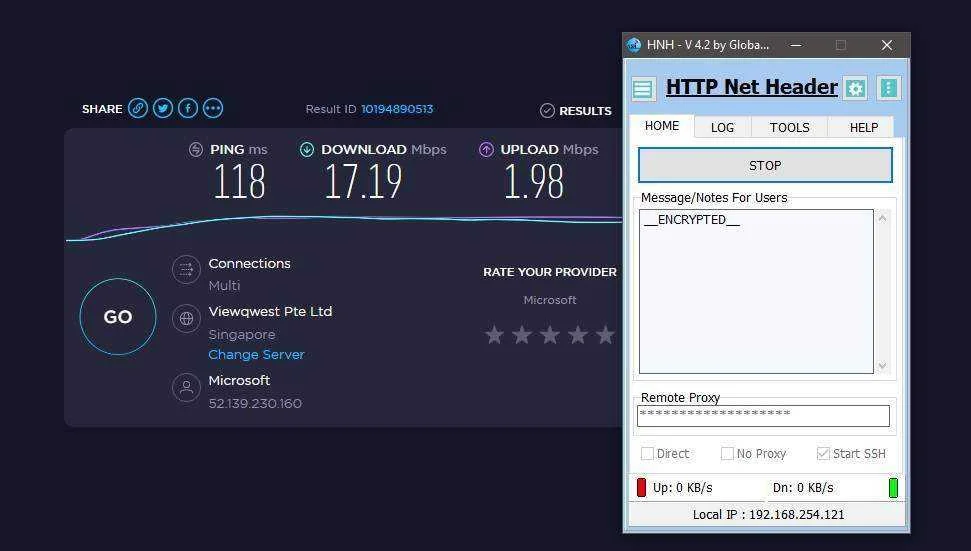Share the result on Facebook

188,108
